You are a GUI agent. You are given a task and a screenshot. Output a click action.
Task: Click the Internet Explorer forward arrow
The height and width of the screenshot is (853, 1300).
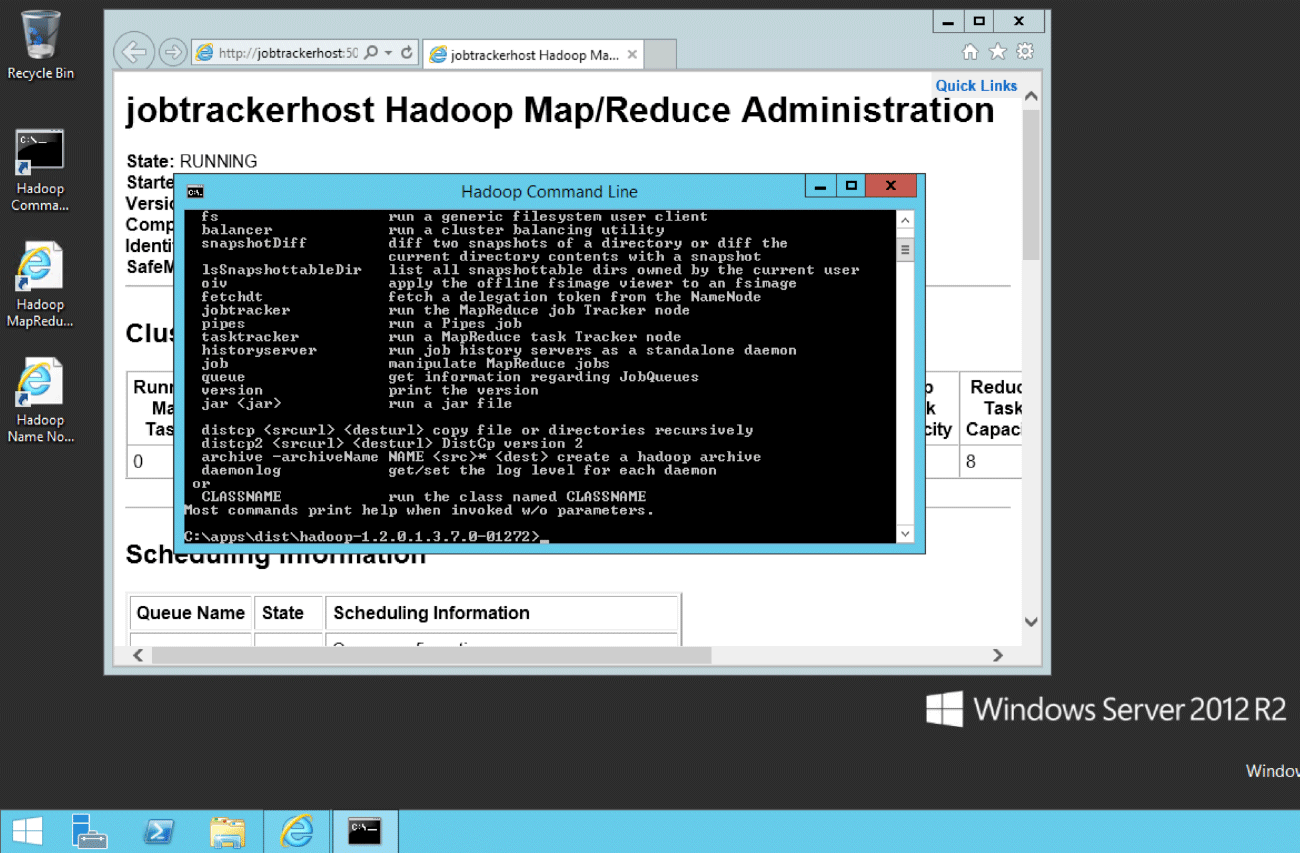(x=173, y=52)
